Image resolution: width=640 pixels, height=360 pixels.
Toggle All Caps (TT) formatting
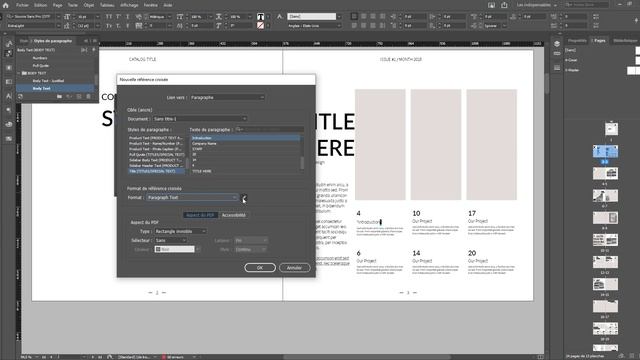(109, 17)
